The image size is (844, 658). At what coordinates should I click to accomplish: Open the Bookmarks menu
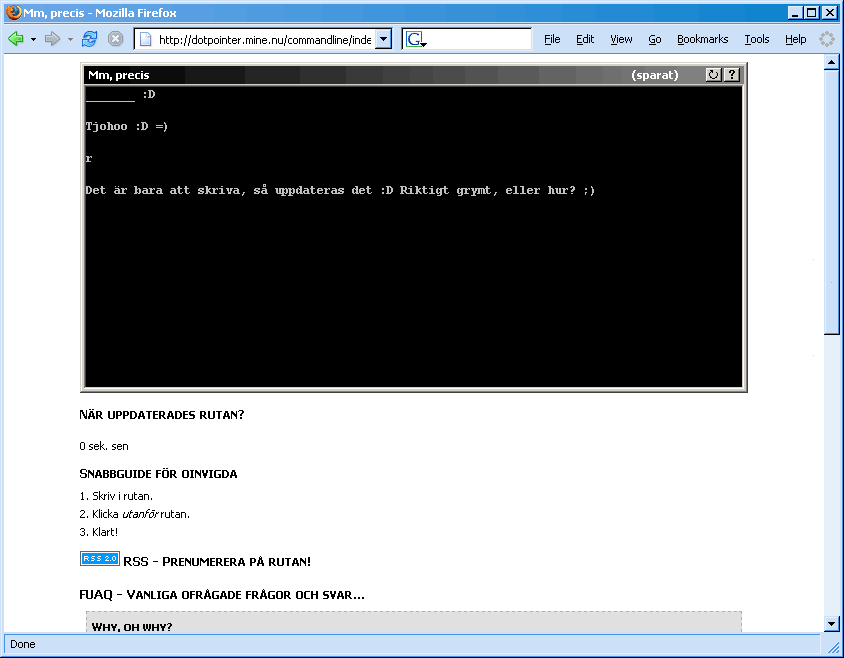pyautogui.click(x=702, y=39)
